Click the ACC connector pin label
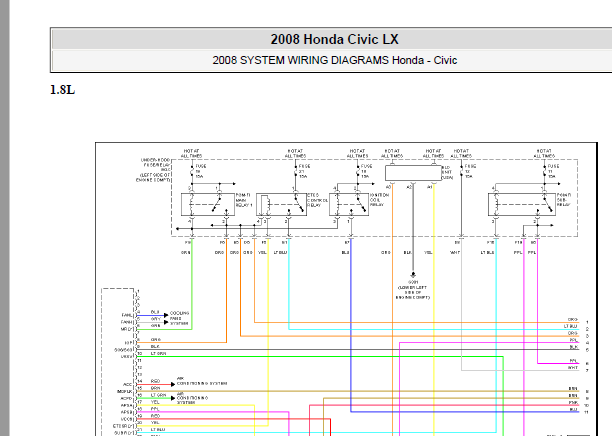 coord(128,384)
